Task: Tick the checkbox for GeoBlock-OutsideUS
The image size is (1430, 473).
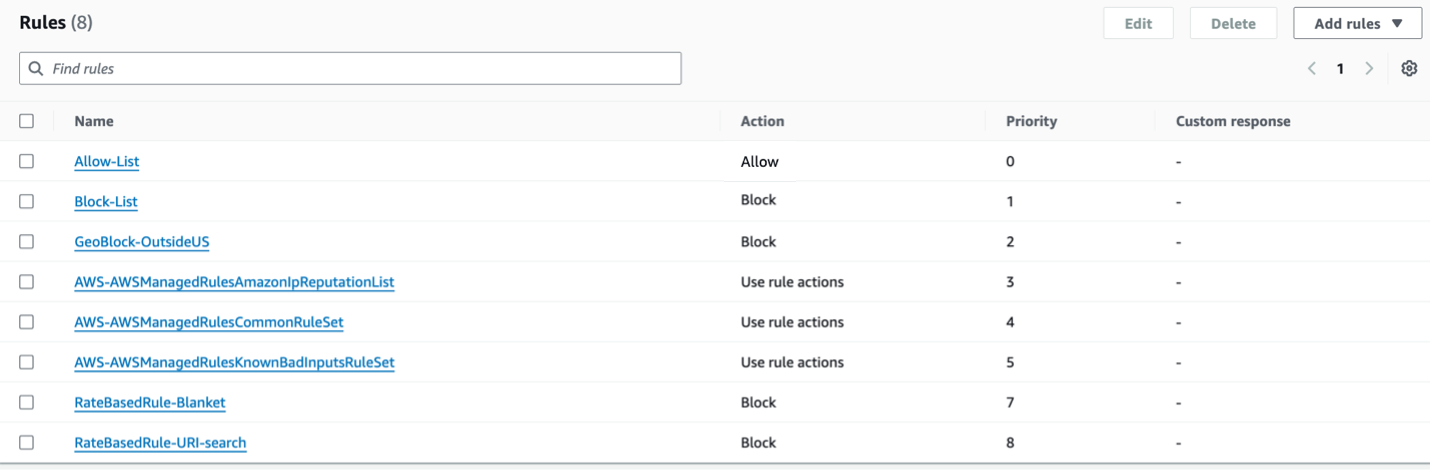Action: [x=27, y=242]
